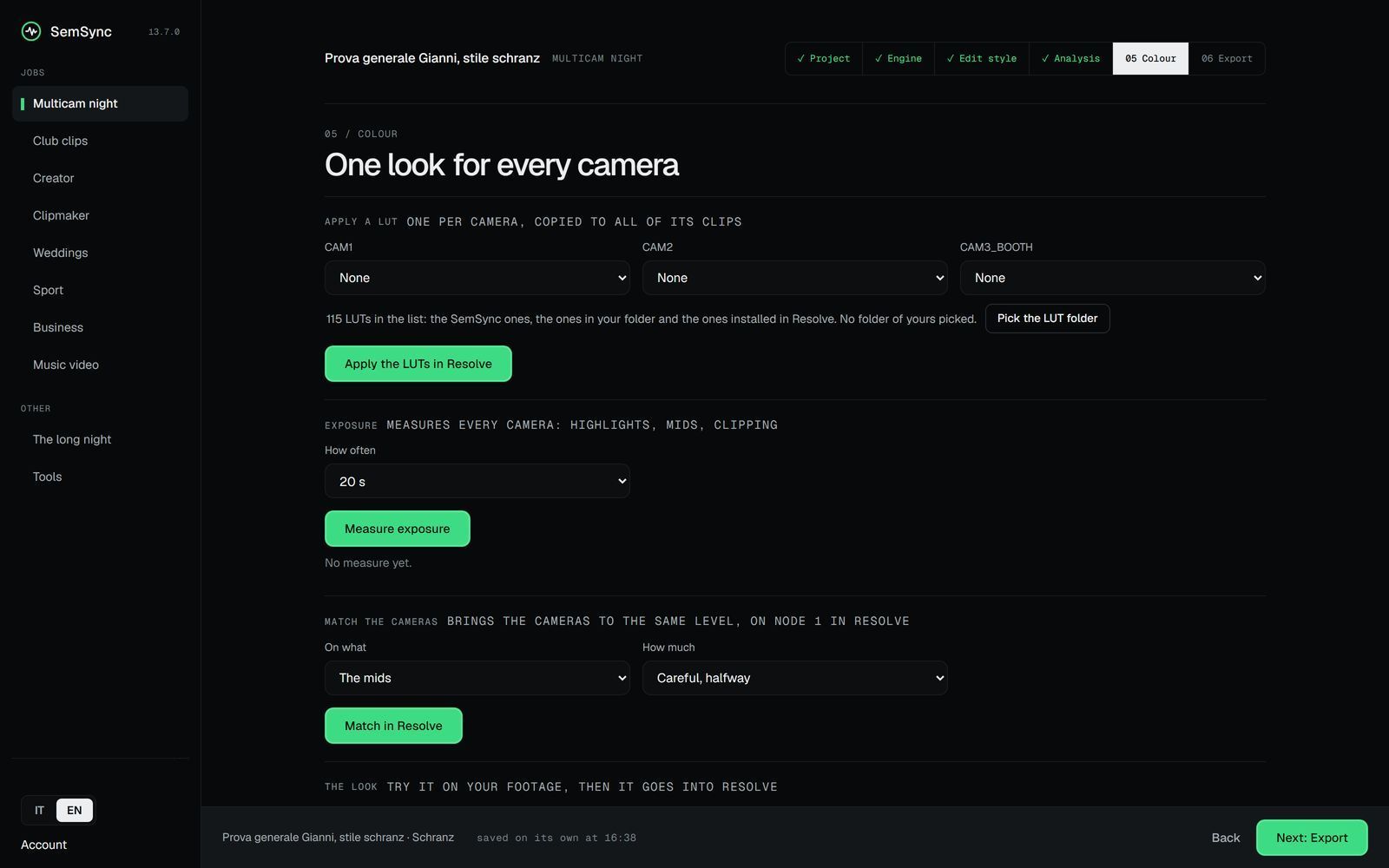Open the Edit style step tab
The width and height of the screenshot is (1389, 868).
click(x=982, y=58)
